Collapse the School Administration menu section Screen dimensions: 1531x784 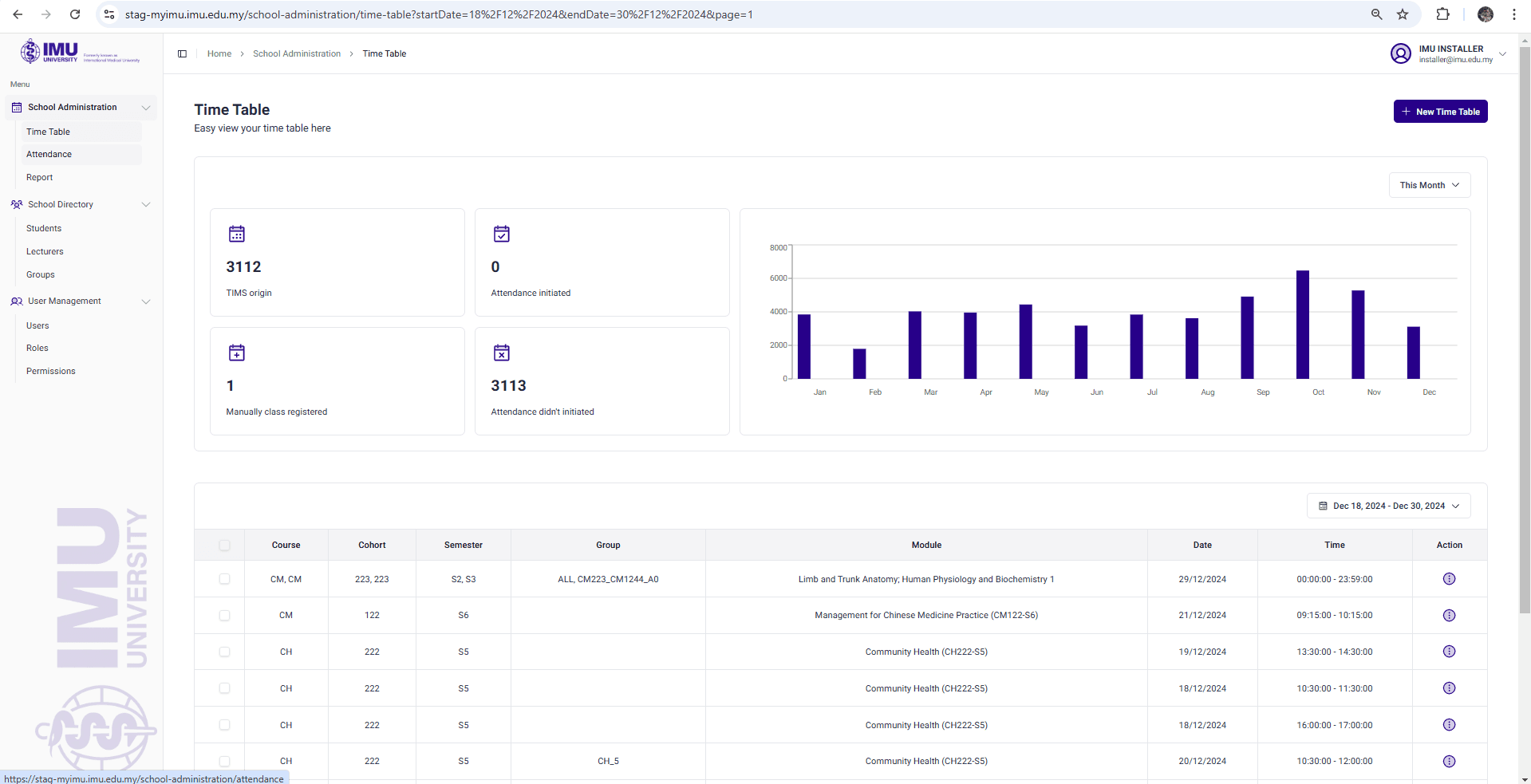(146, 107)
